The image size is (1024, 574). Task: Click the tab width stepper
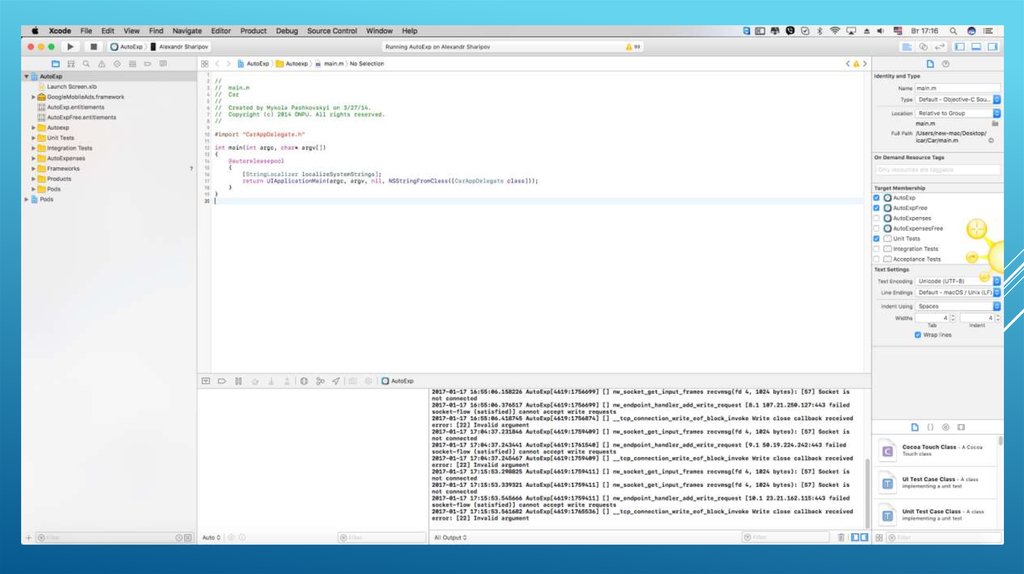coord(952,318)
